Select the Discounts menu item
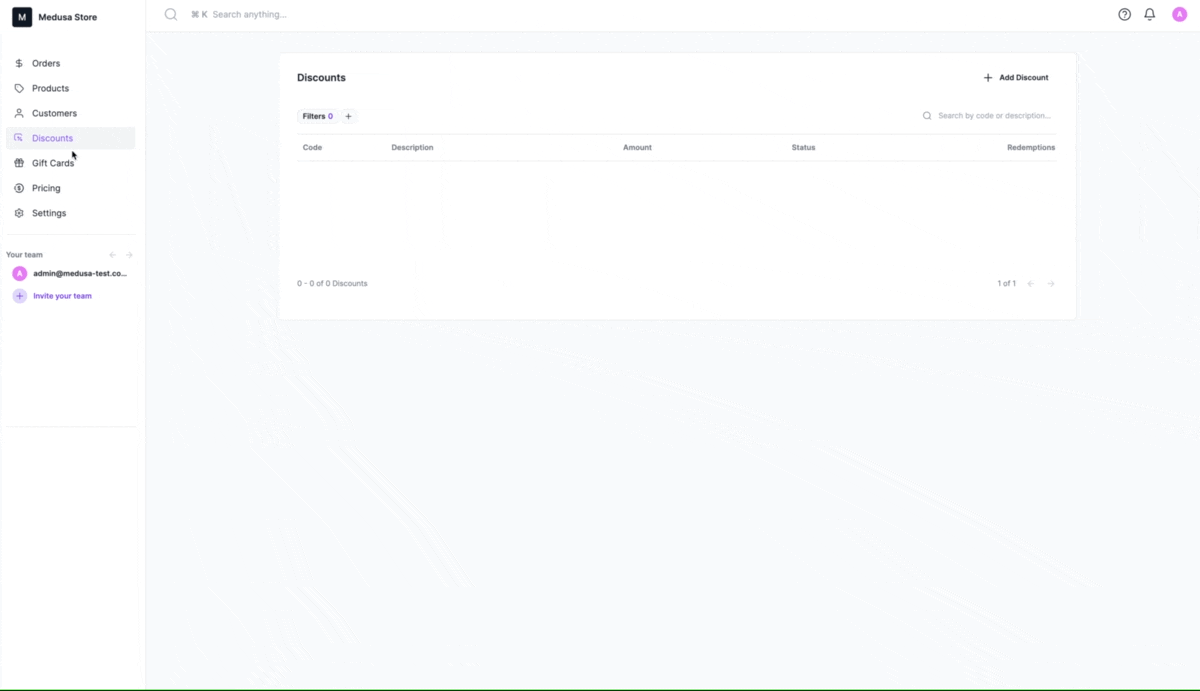 pyautogui.click(x=70, y=138)
